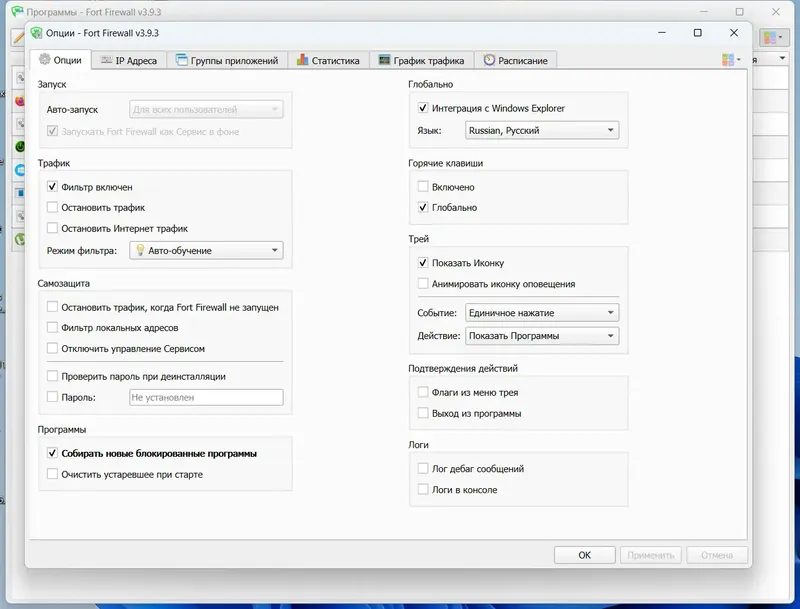Viewport: 800px width, 609px height.
Task: Enable Фильтр локальных адресов
Action: click(52, 327)
